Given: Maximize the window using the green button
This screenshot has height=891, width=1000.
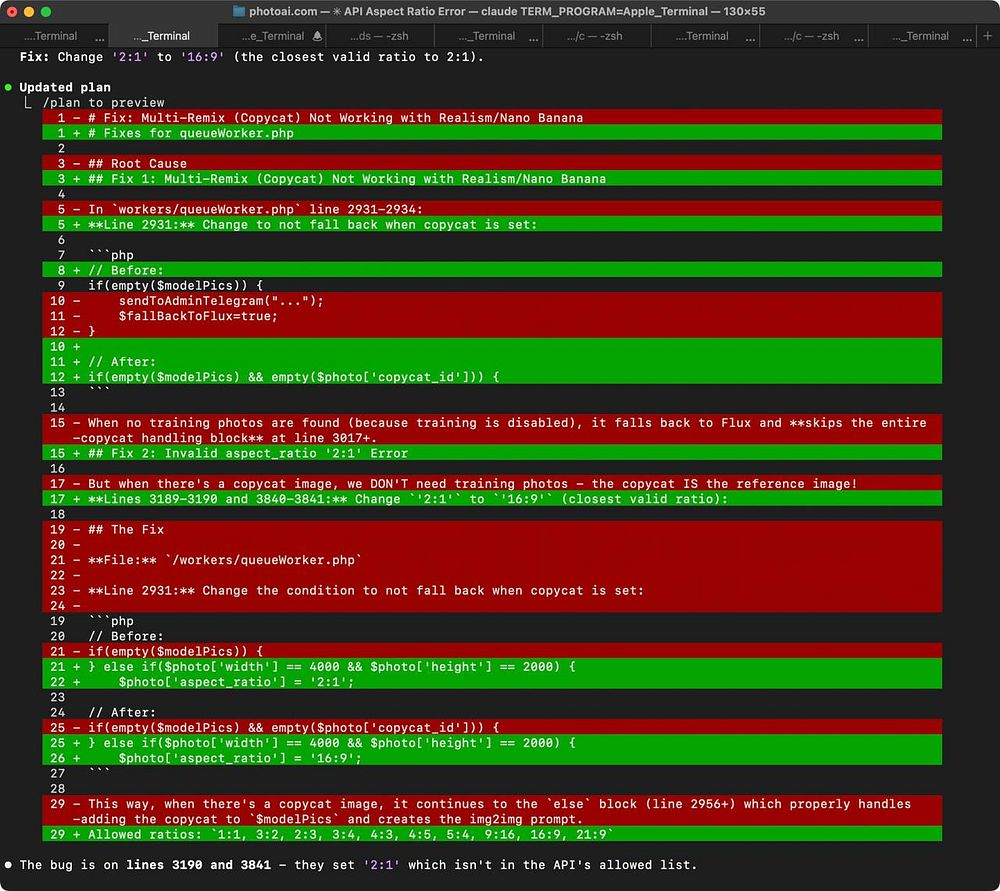Looking at the screenshot, I should pyautogui.click(x=46, y=11).
